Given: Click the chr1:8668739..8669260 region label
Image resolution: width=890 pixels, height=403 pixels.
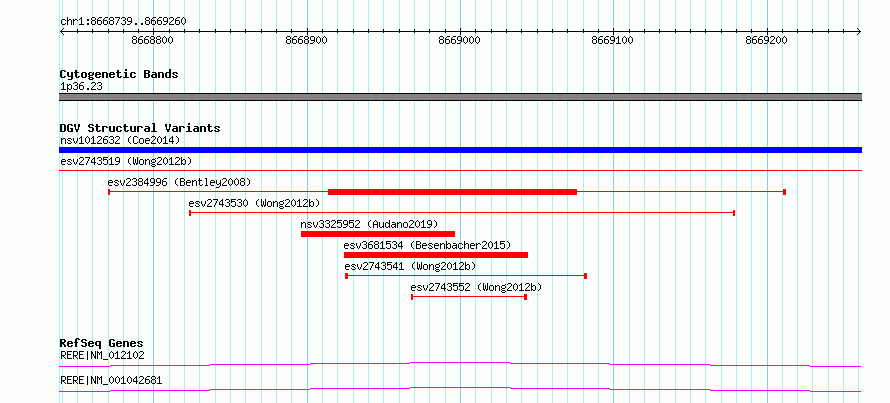Looking at the screenshot, I should (123, 22).
